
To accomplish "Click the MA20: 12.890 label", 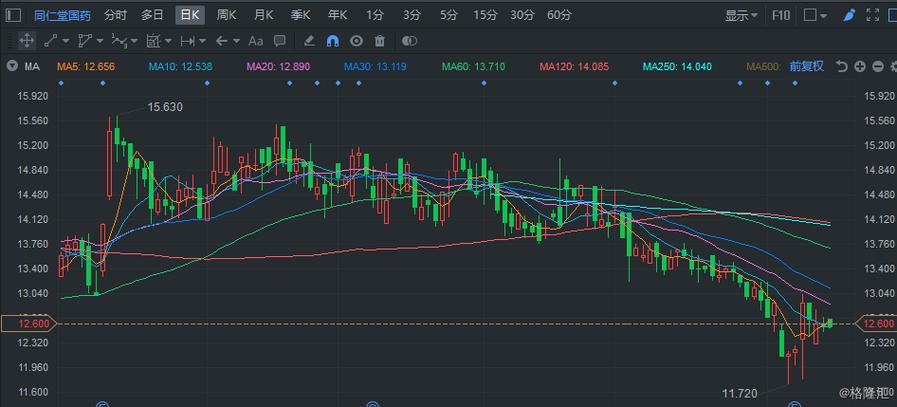I will pos(278,66).
